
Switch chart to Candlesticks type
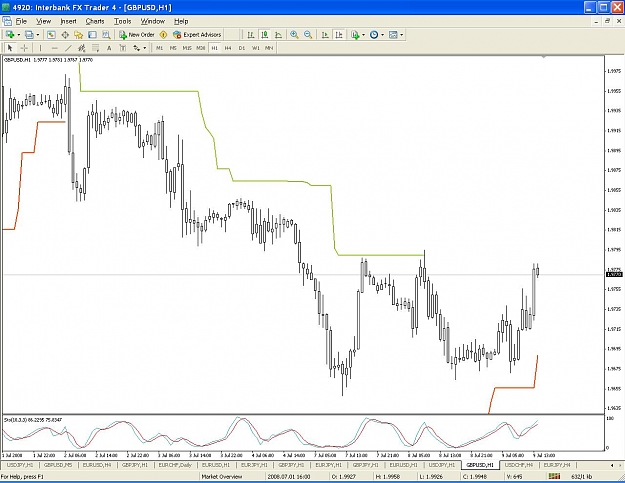(x=264, y=35)
